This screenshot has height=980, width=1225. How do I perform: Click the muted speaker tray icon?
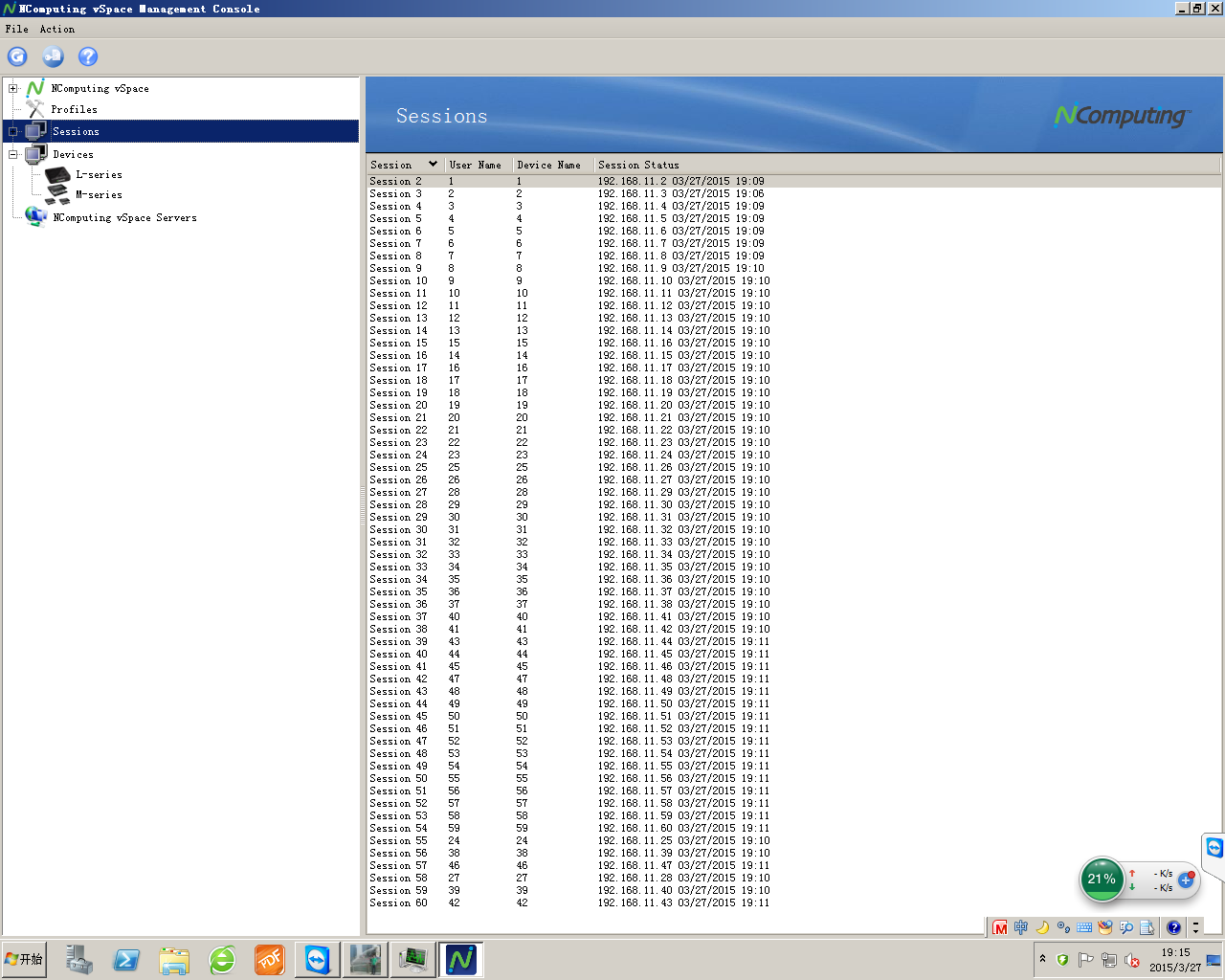tap(1131, 960)
